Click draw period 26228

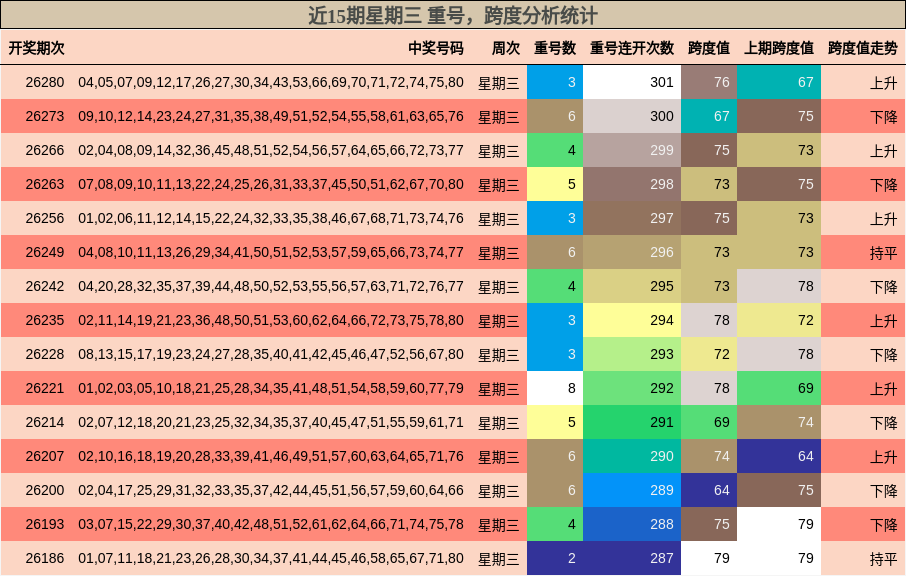(x=44, y=354)
